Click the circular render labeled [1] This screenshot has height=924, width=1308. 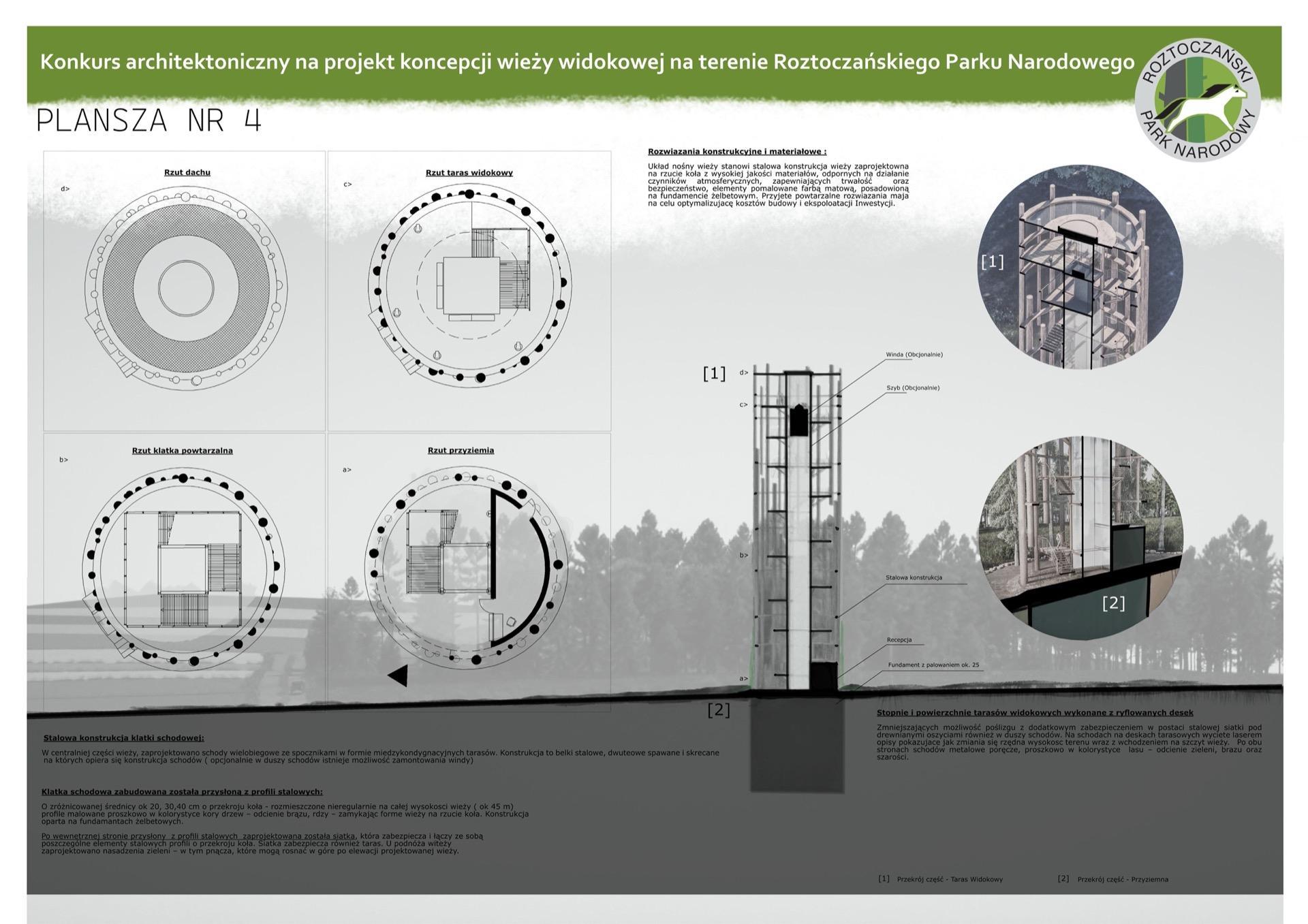[1080, 266]
